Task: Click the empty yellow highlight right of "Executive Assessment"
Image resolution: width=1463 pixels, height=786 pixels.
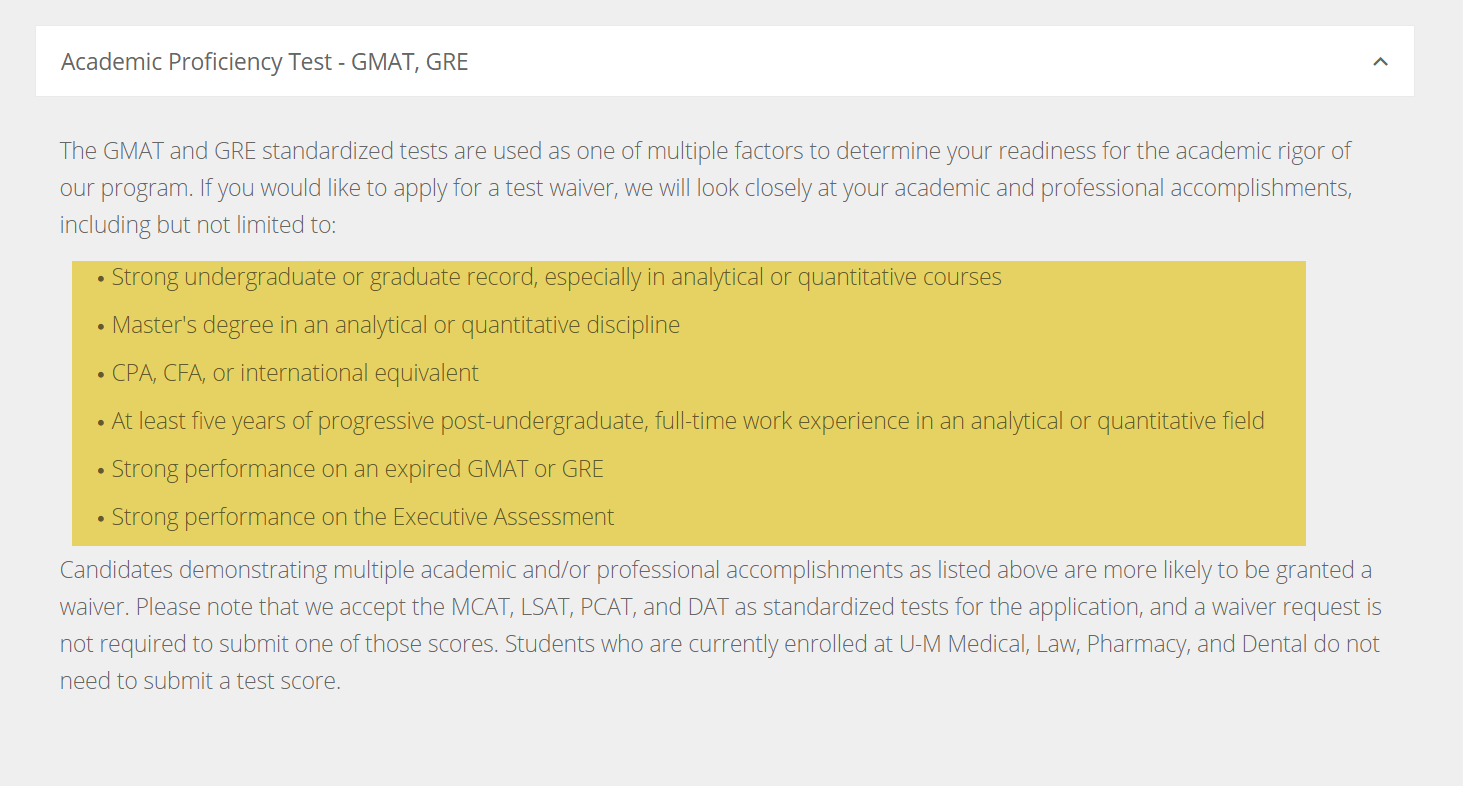Action: [x=950, y=517]
